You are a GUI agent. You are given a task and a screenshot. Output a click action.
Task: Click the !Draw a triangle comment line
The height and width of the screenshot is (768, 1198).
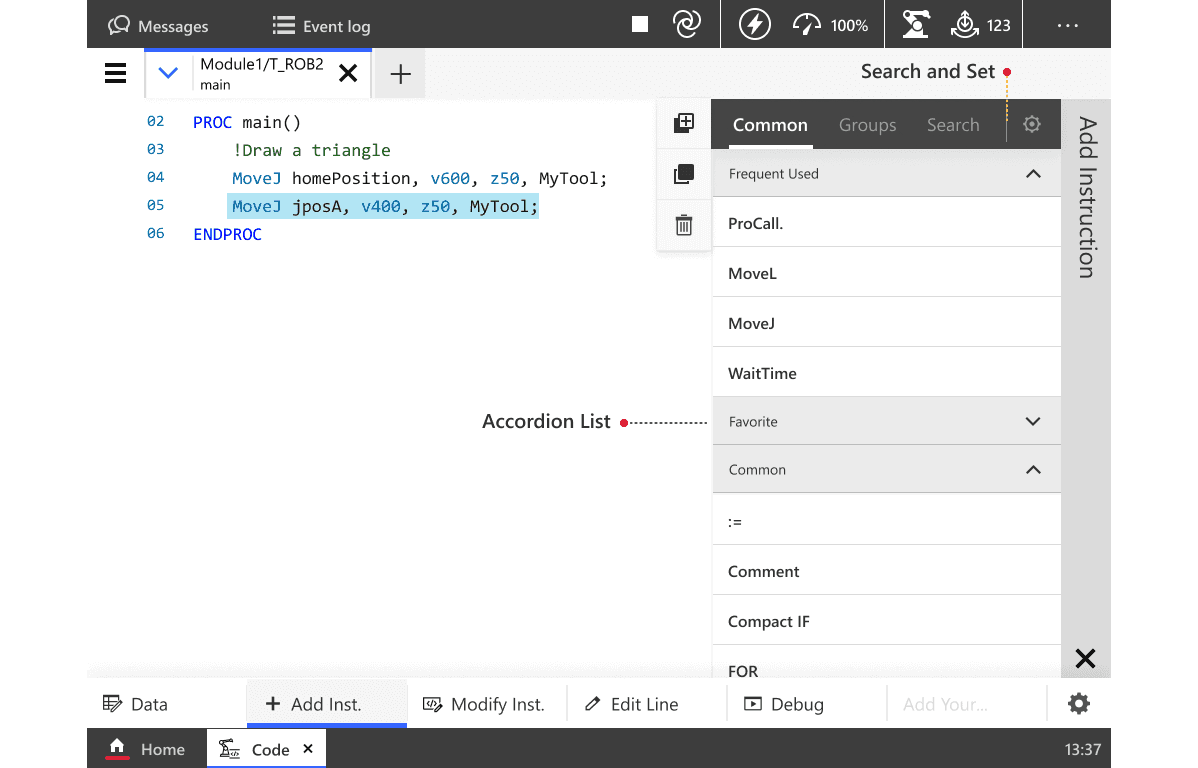pyautogui.click(x=311, y=151)
